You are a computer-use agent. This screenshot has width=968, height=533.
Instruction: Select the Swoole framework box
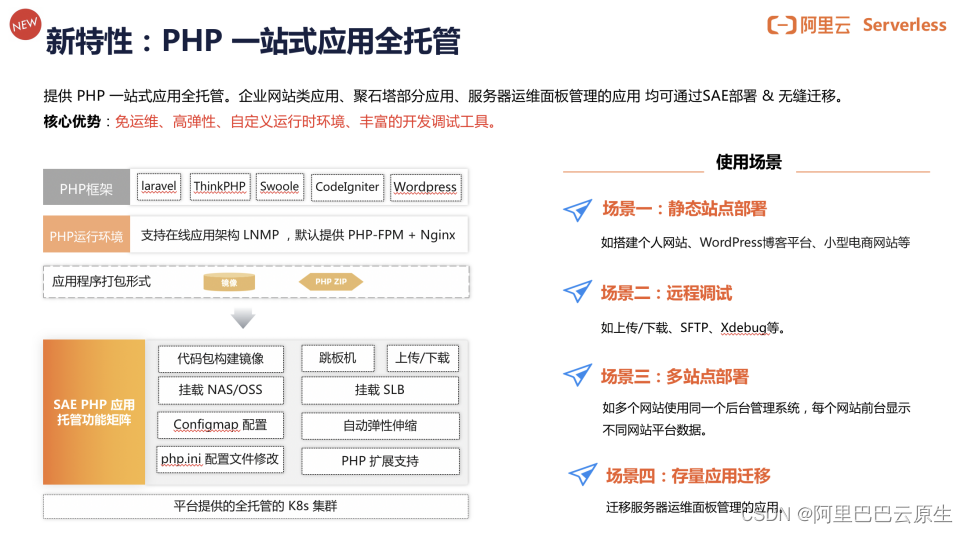[280, 187]
